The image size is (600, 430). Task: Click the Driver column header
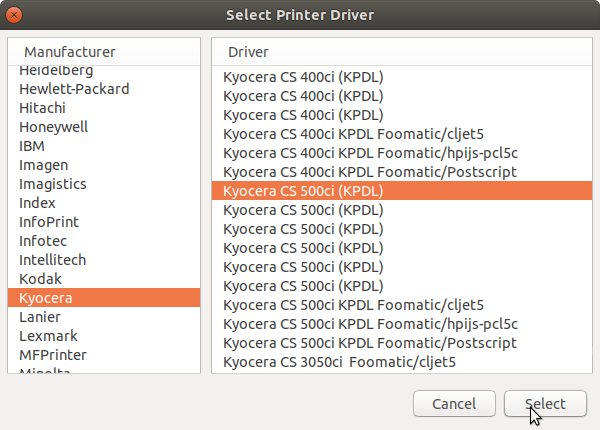coord(402,52)
